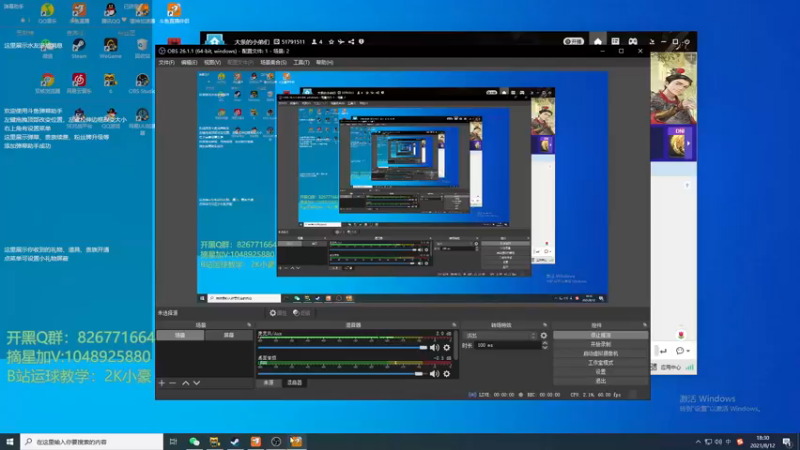The width and height of the screenshot is (800, 450).
Task: Open the 文件(F) menu in OBS
Action: 166,62
